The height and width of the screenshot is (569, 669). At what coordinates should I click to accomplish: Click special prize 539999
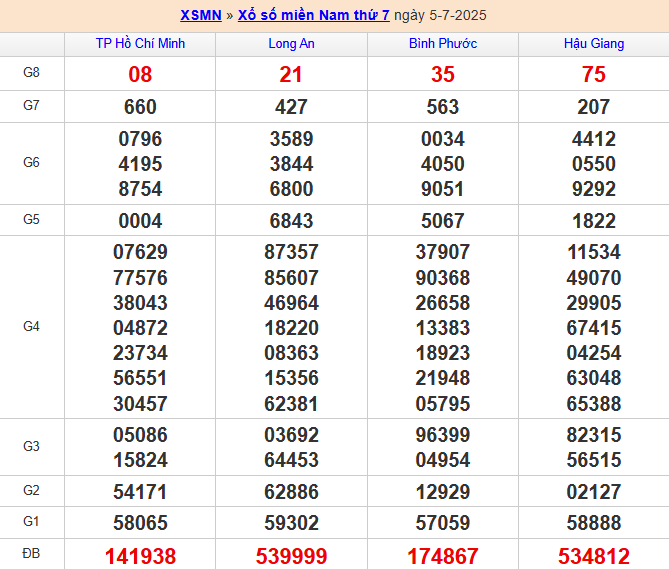click(x=291, y=557)
